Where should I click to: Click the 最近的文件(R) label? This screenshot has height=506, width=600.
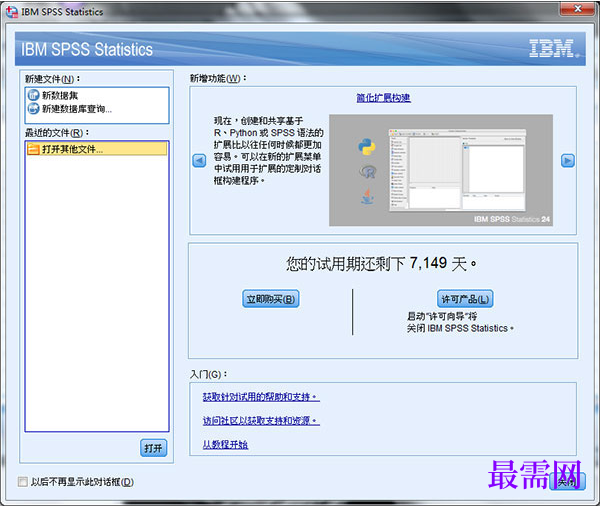[57, 133]
